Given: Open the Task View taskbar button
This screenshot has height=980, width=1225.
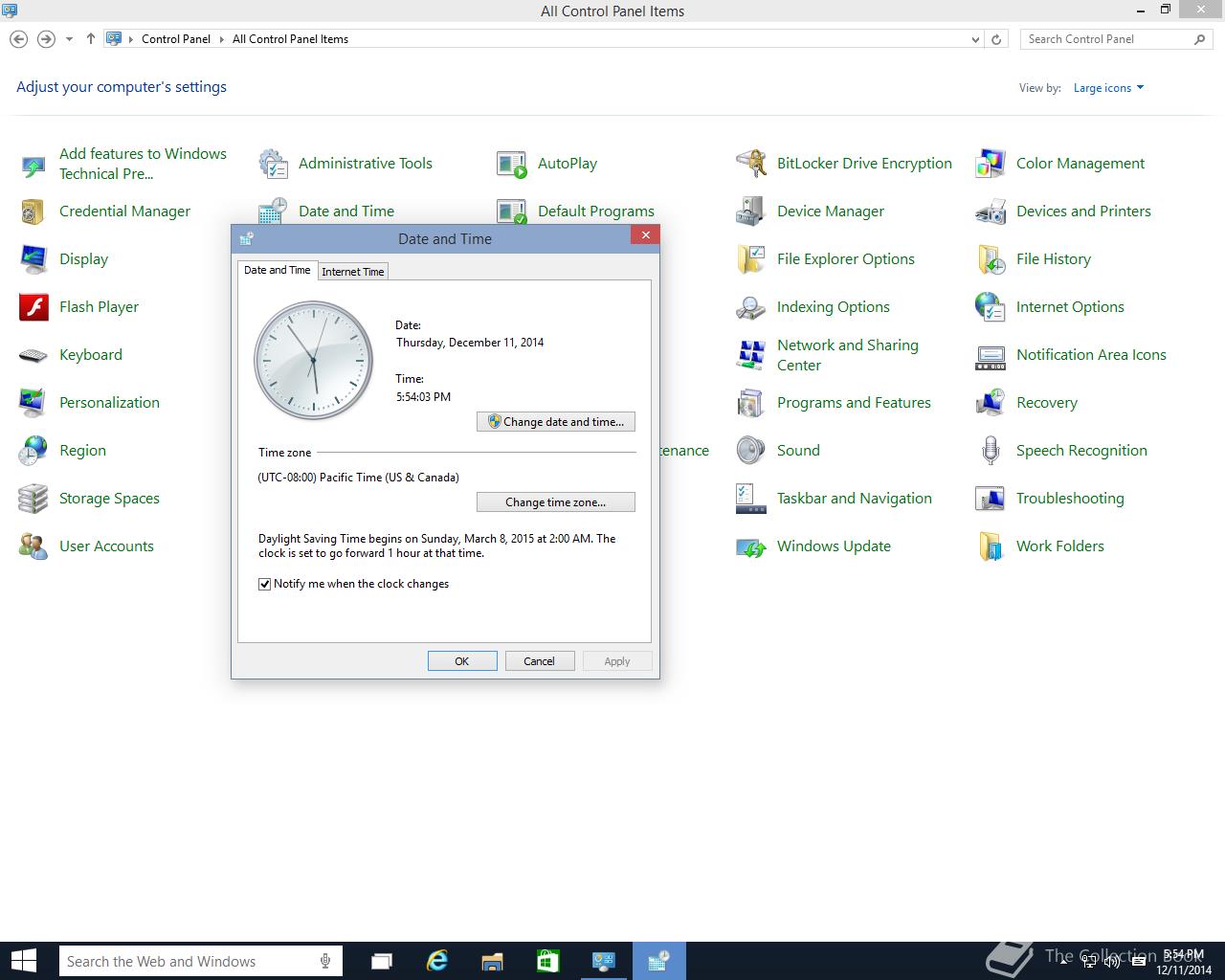Looking at the screenshot, I should (382, 961).
